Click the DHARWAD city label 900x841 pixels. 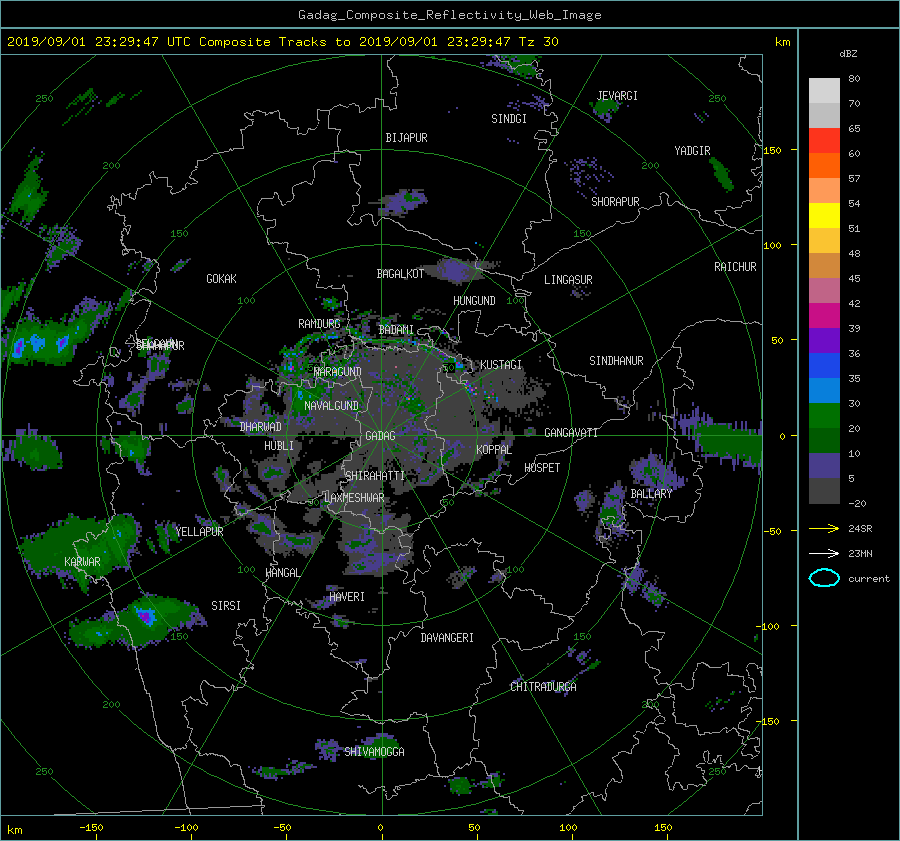(x=261, y=427)
